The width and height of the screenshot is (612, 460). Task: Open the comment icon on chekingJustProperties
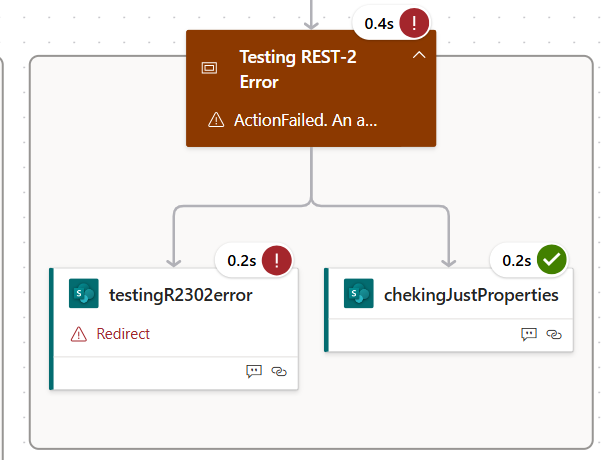pos(529,334)
